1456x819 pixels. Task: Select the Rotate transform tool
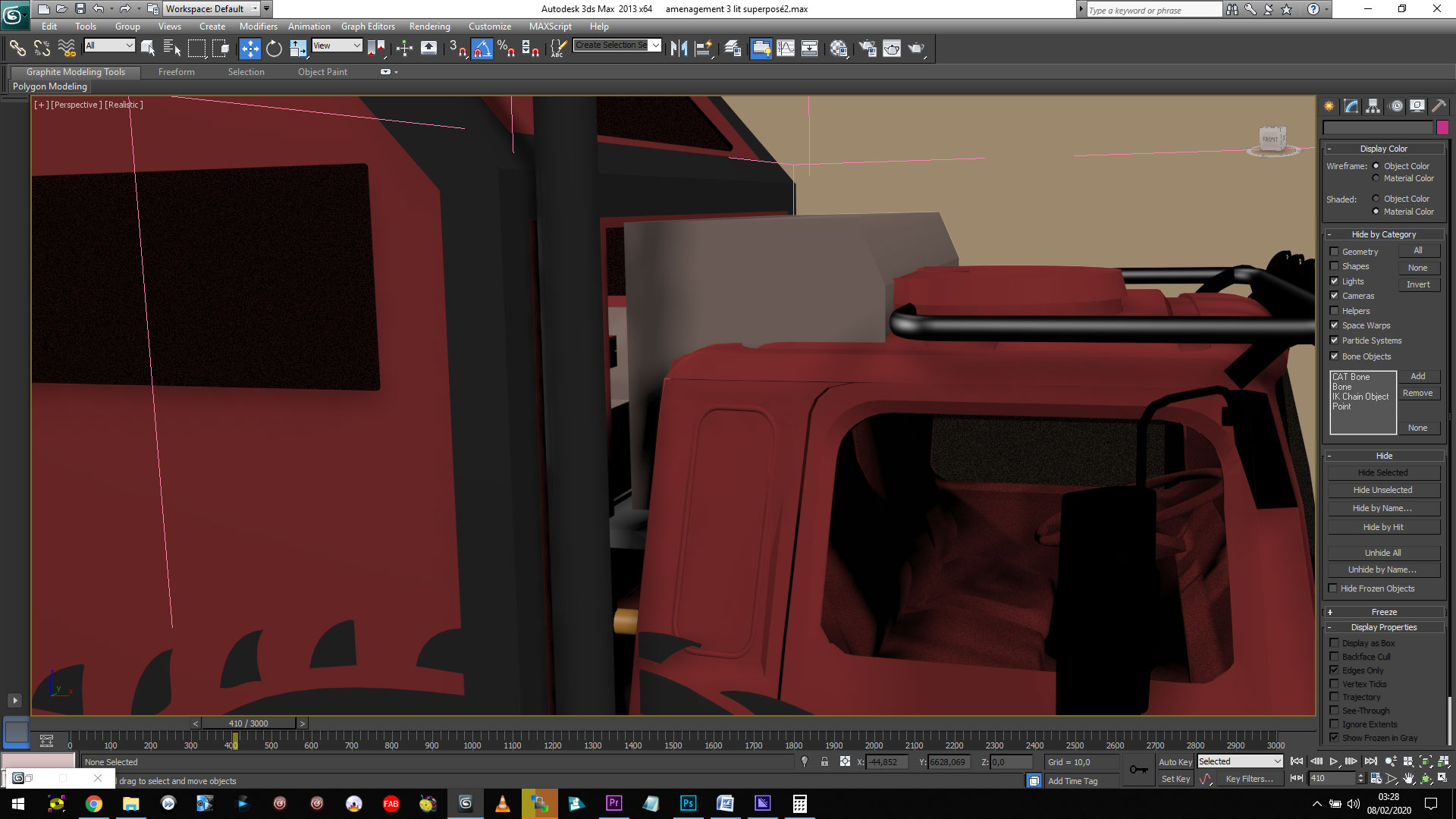274,49
